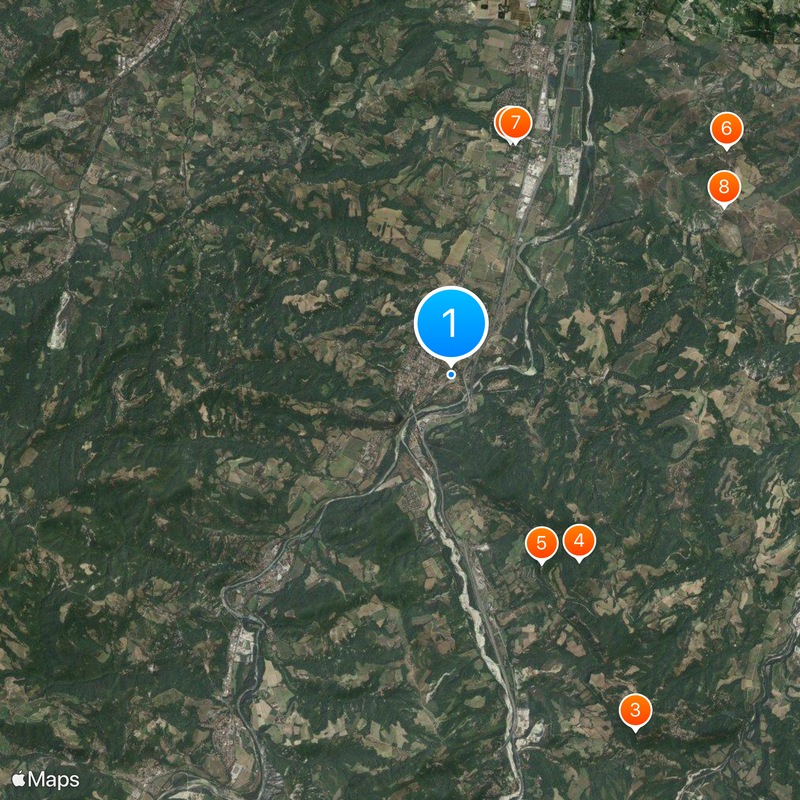
Task: Click the river confluence below the central town
Action: 411,416
